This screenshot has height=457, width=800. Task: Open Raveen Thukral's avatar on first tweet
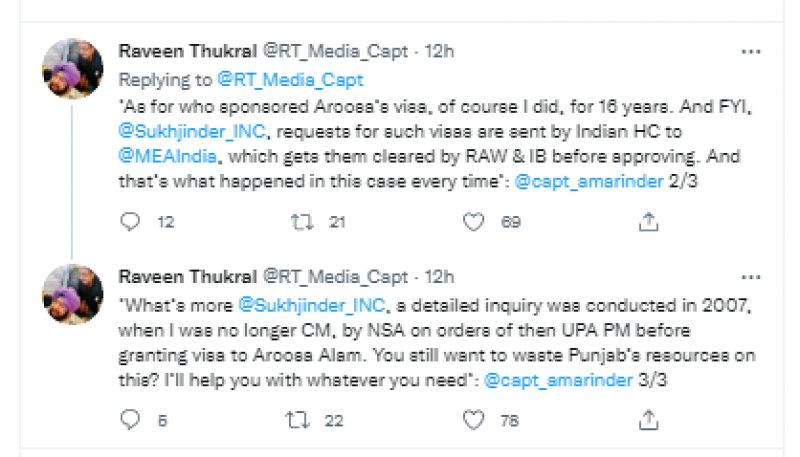click(x=72, y=69)
